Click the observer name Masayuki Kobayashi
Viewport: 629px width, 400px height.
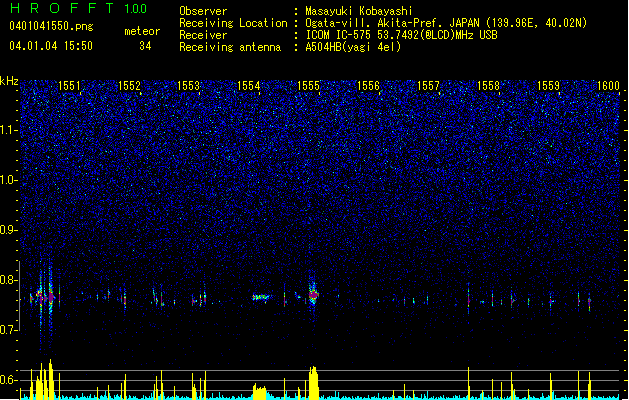[359, 11]
